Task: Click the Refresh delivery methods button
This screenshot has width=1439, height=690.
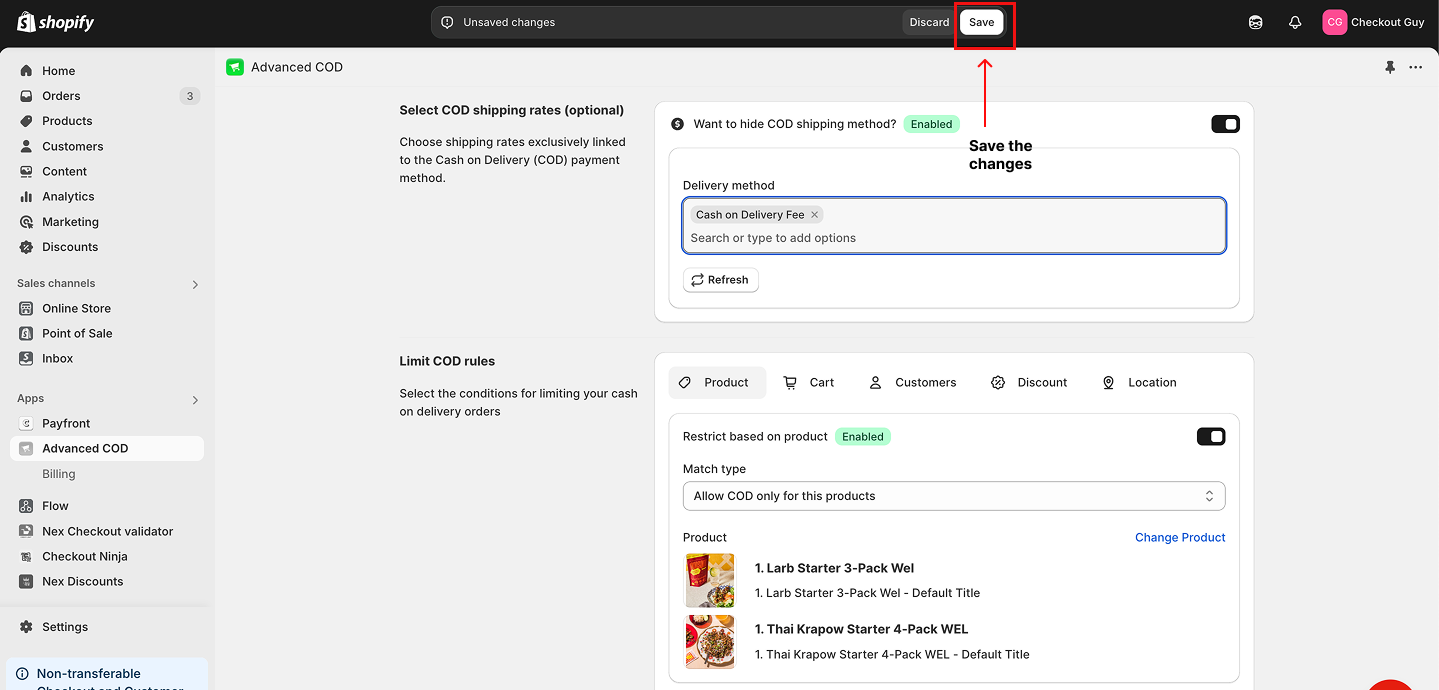Action: [720, 280]
